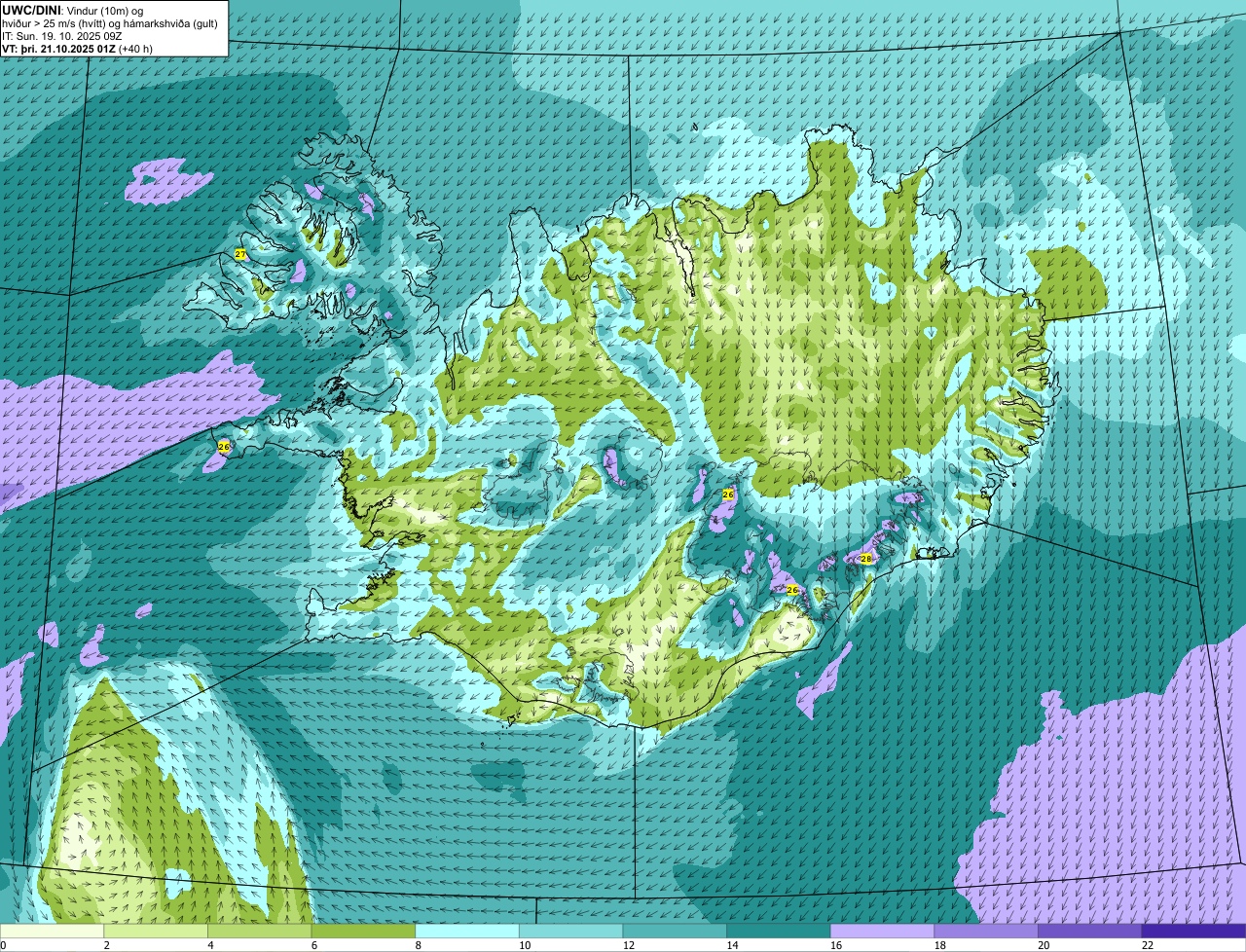Click the "2" label on the colour scale
Image resolution: width=1246 pixels, height=952 pixels.
106,944
